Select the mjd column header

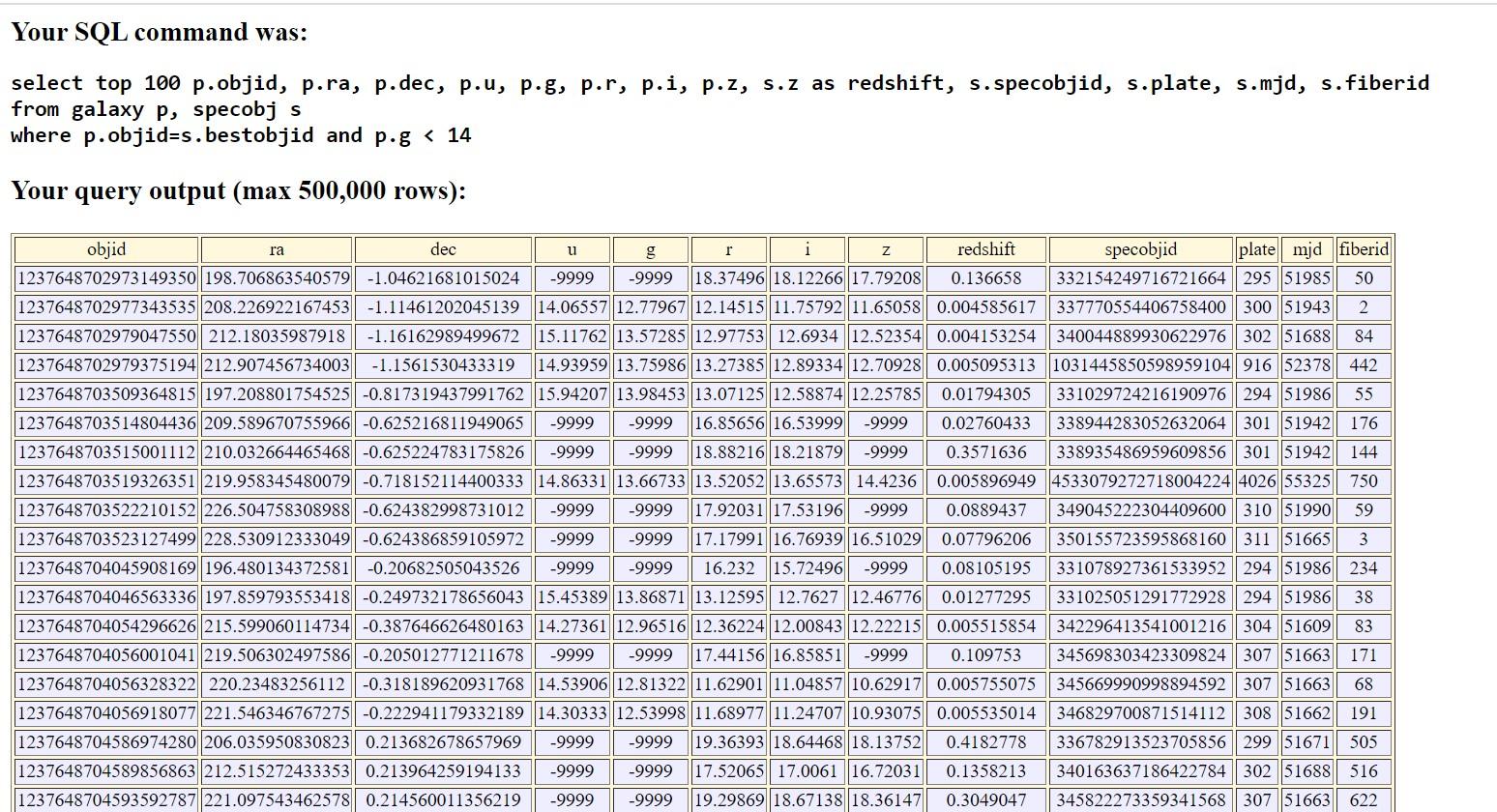coord(1306,249)
